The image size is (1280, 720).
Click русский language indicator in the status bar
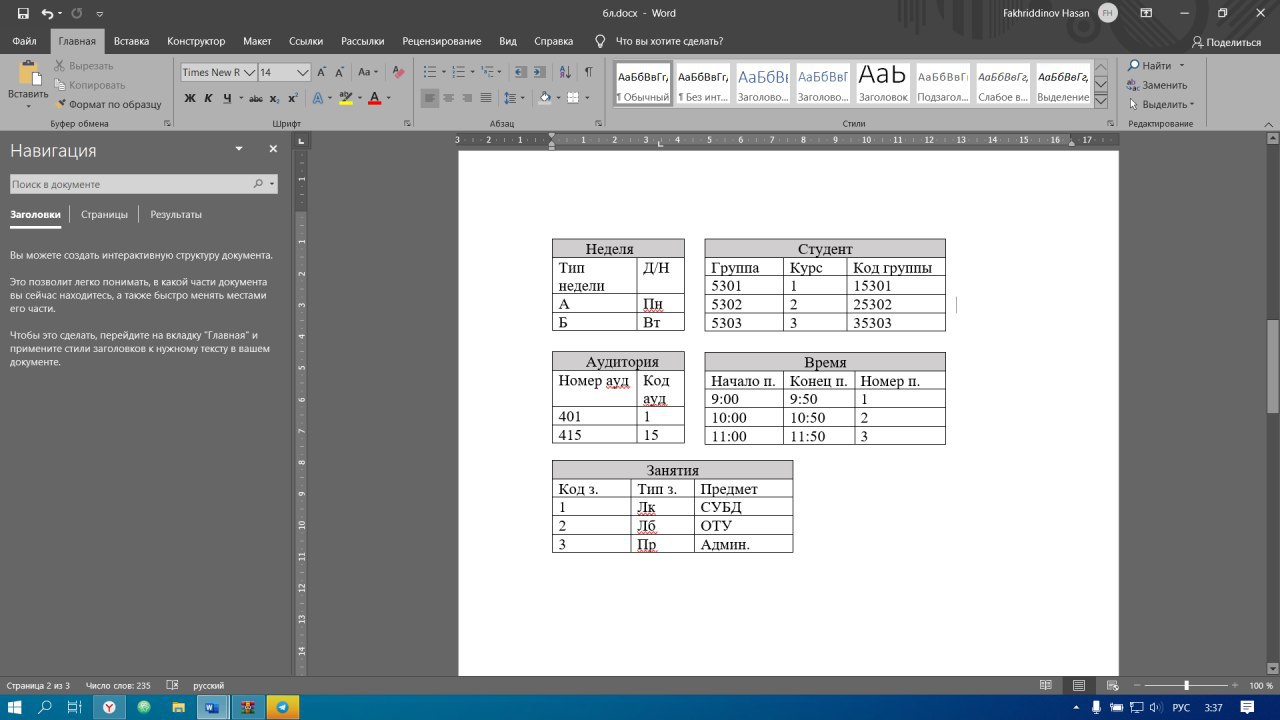(208, 685)
